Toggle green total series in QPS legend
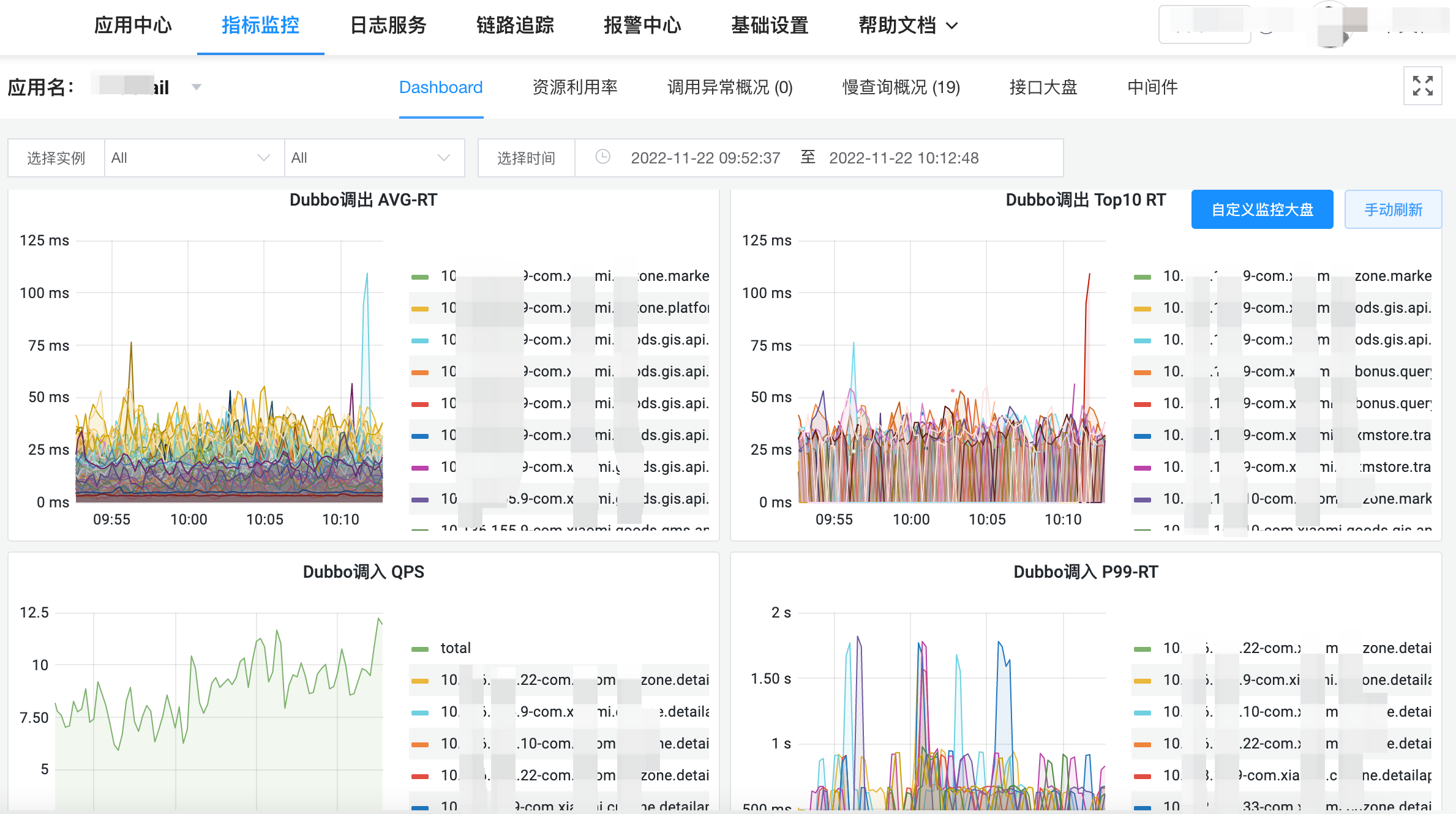 (455, 648)
